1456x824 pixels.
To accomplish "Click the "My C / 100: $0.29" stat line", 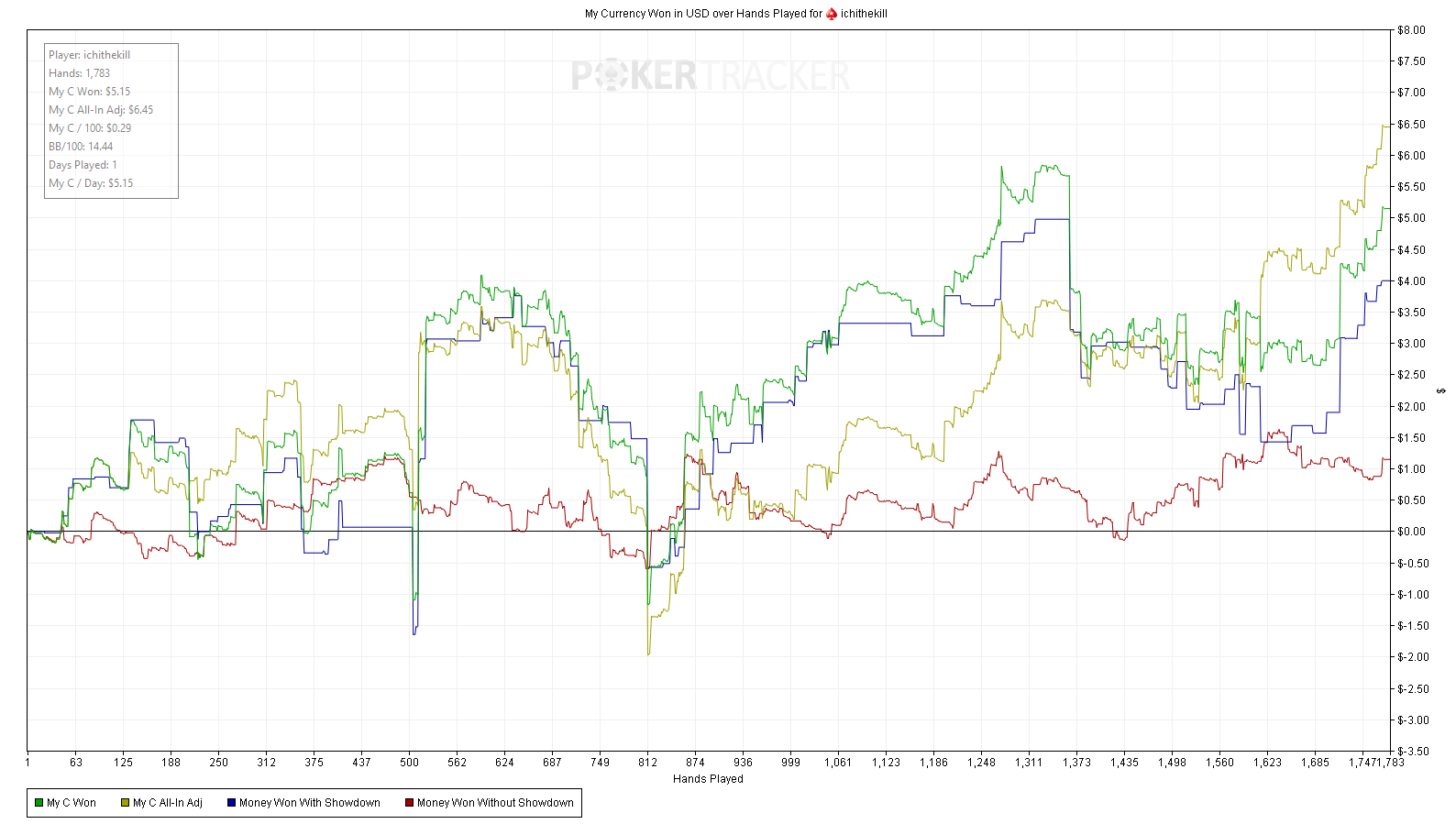I will [x=90, y=128].
